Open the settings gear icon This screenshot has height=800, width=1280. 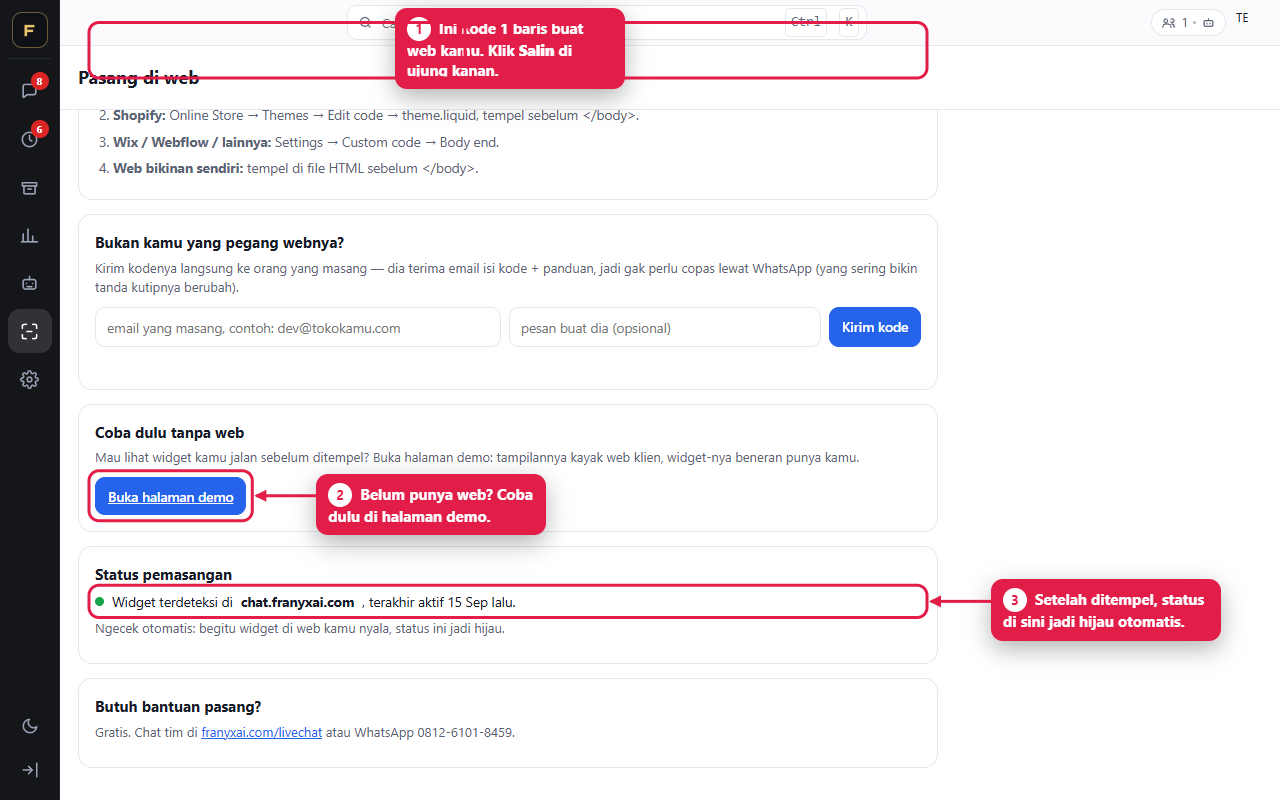[x=30, y=379]
